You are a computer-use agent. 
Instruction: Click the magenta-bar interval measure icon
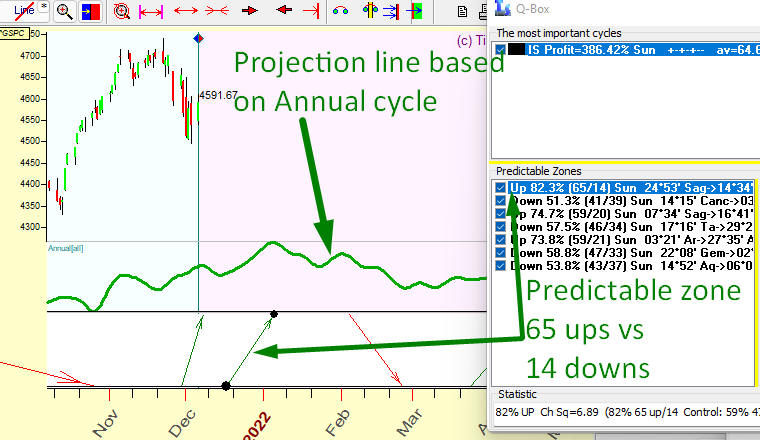(x=151, y=11)
